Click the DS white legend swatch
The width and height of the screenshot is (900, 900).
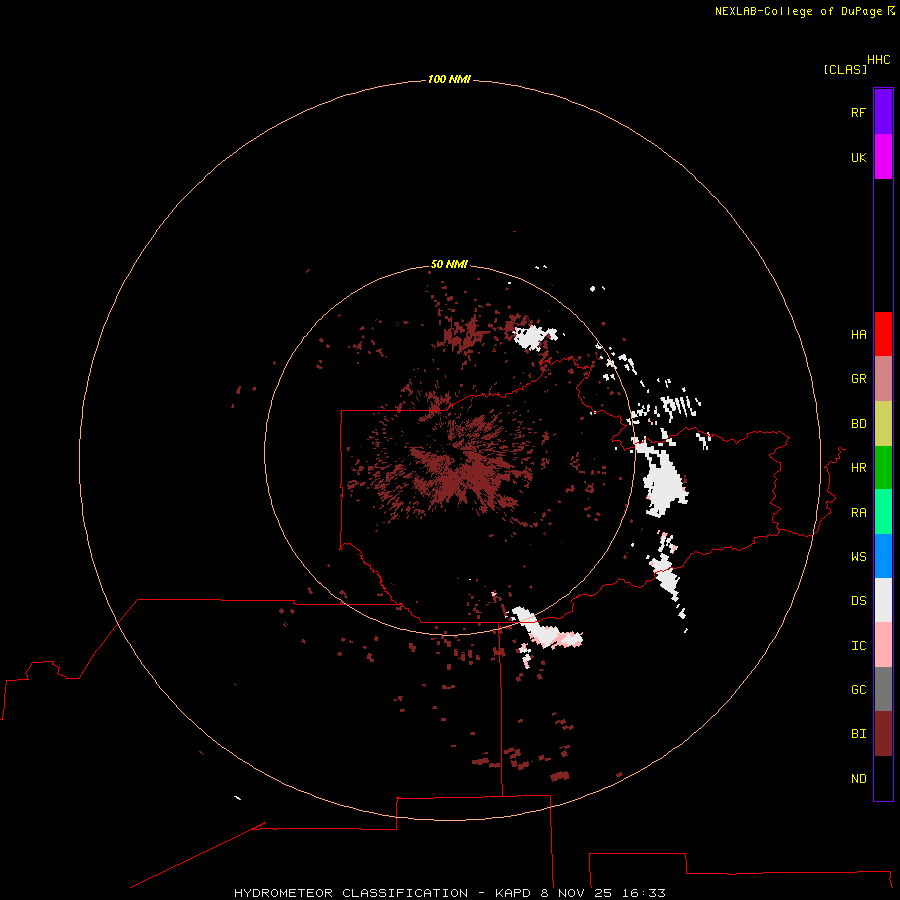883,600
